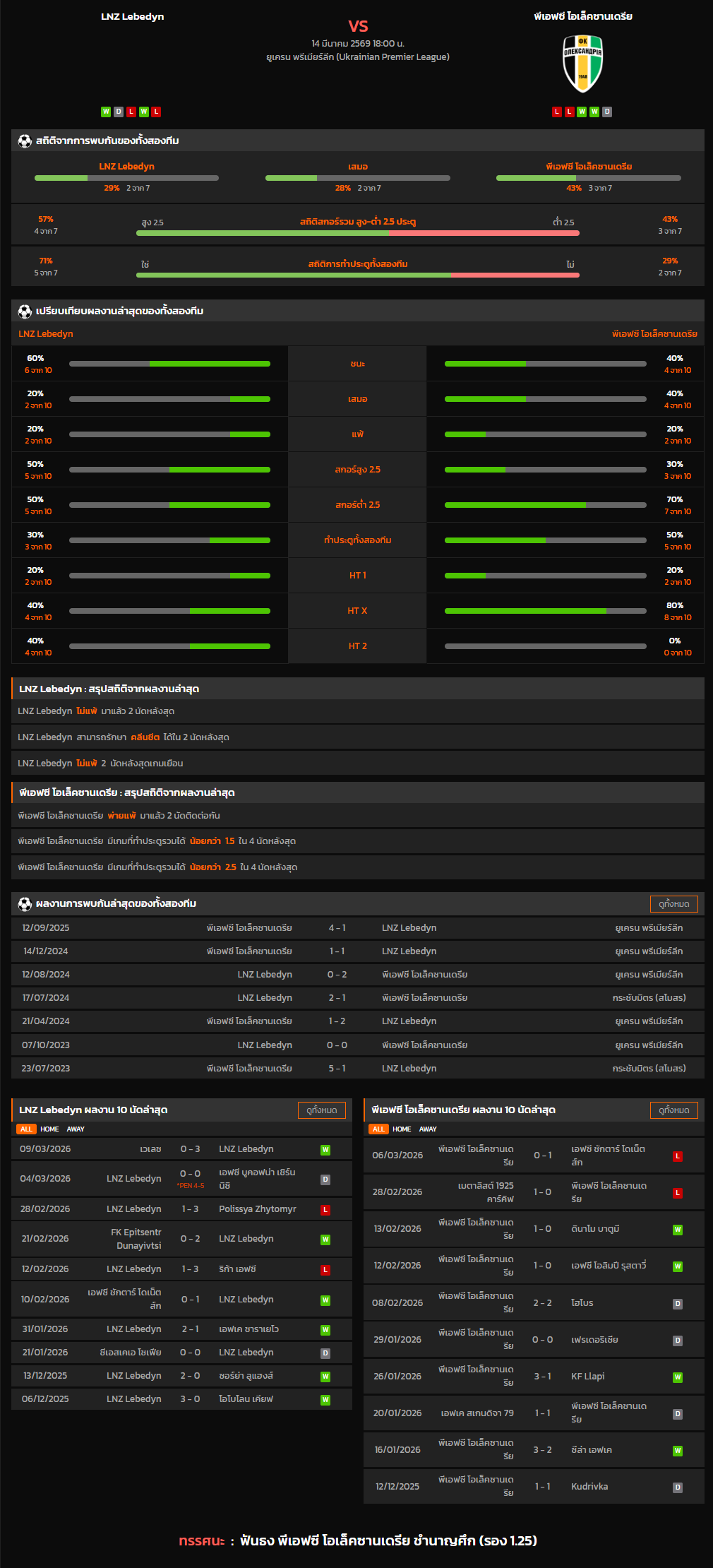
Task: Open view-all button for LNZ Lebedyn last 10
Action: click(x=321, y=1110)
